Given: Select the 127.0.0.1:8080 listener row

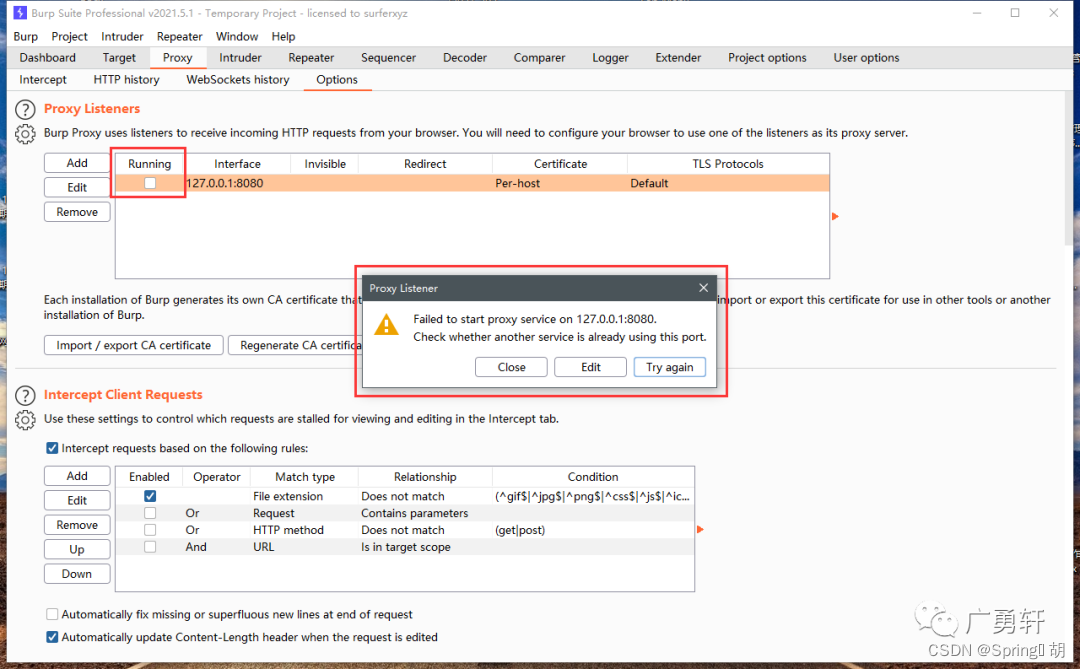Looking at the screenshot, I should (x=472, y=183).
